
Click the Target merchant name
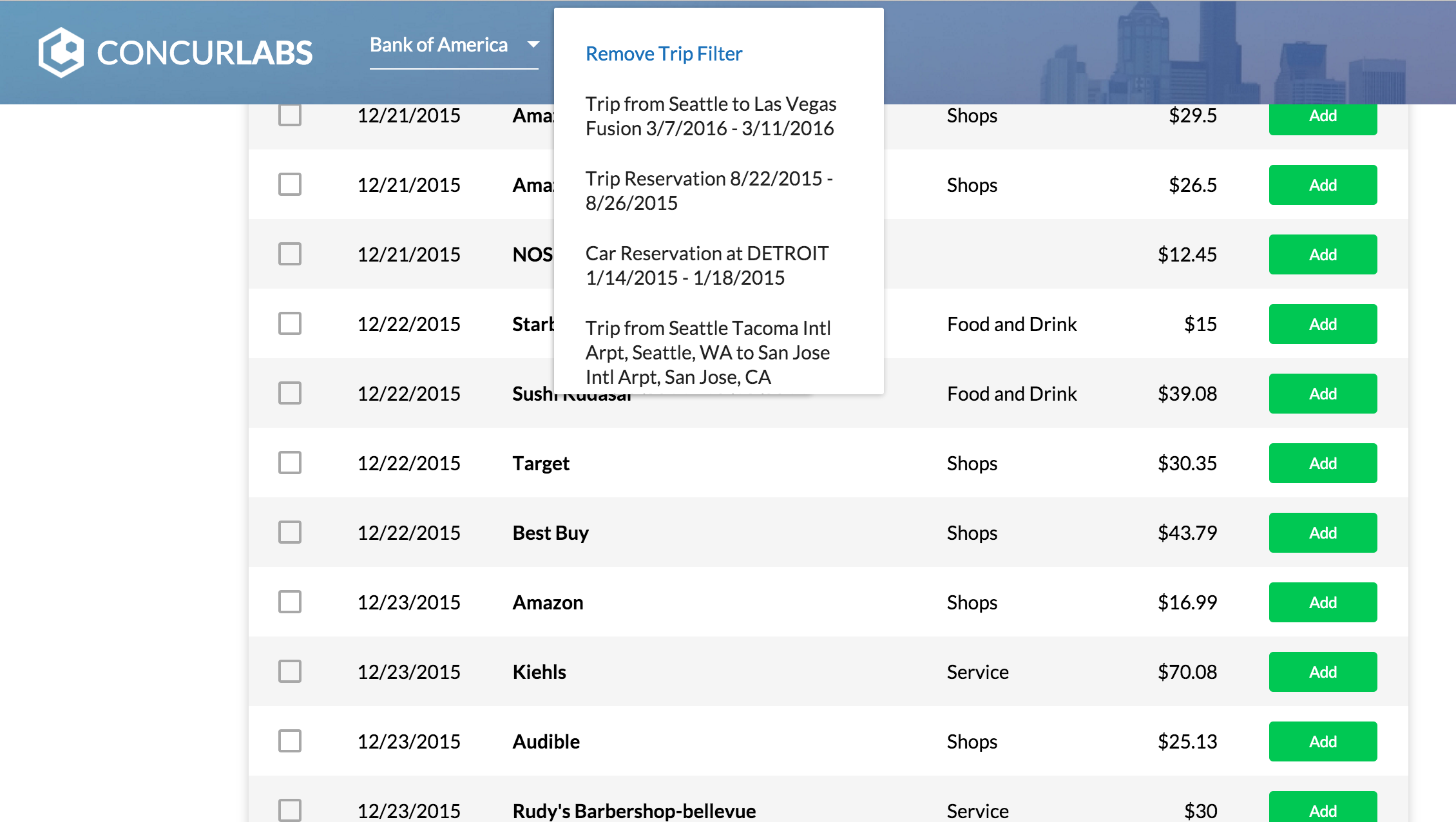[x=541, y=464]
